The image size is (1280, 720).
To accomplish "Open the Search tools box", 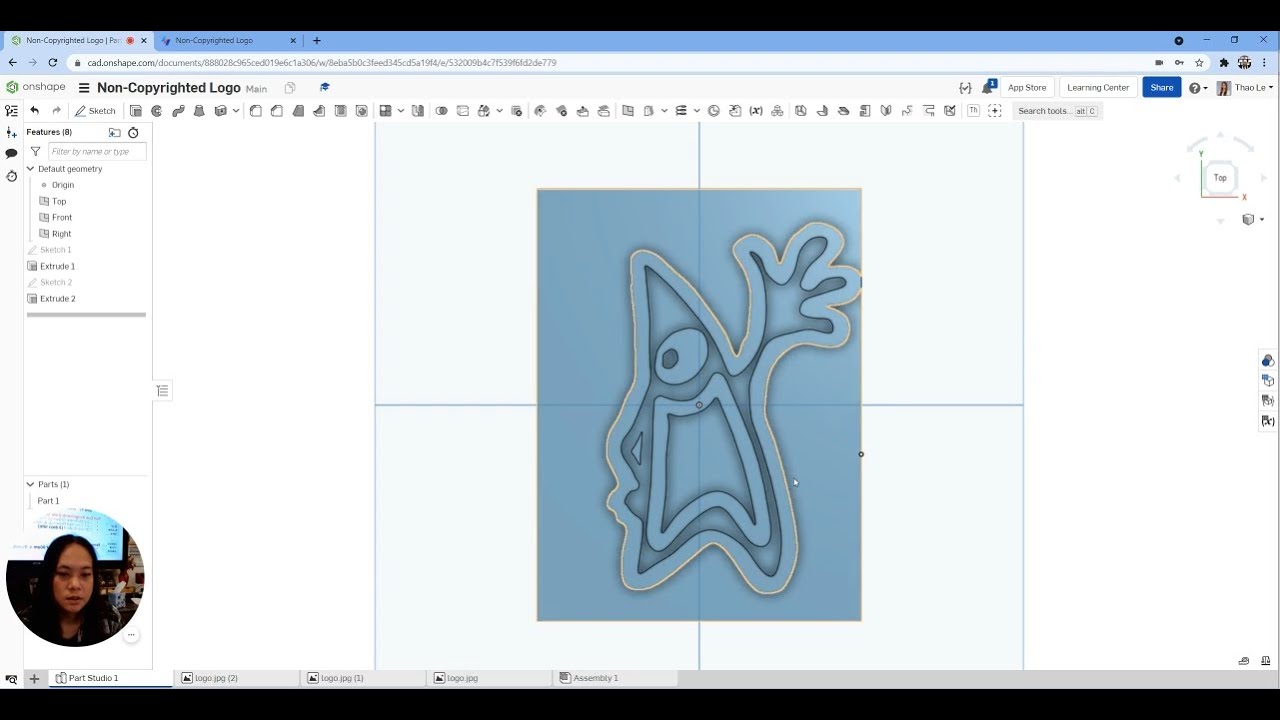I will [x=1057, y=111].
